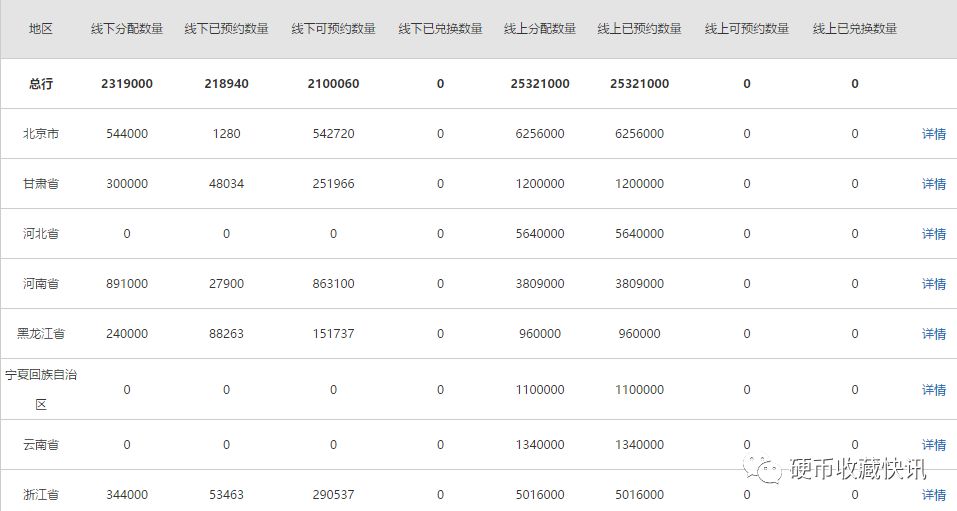This screenshot has height=511, width=957.
Task: Click 甘肃省 线上已预约数量 value 1200000
Action: click(x=640, y=184)
